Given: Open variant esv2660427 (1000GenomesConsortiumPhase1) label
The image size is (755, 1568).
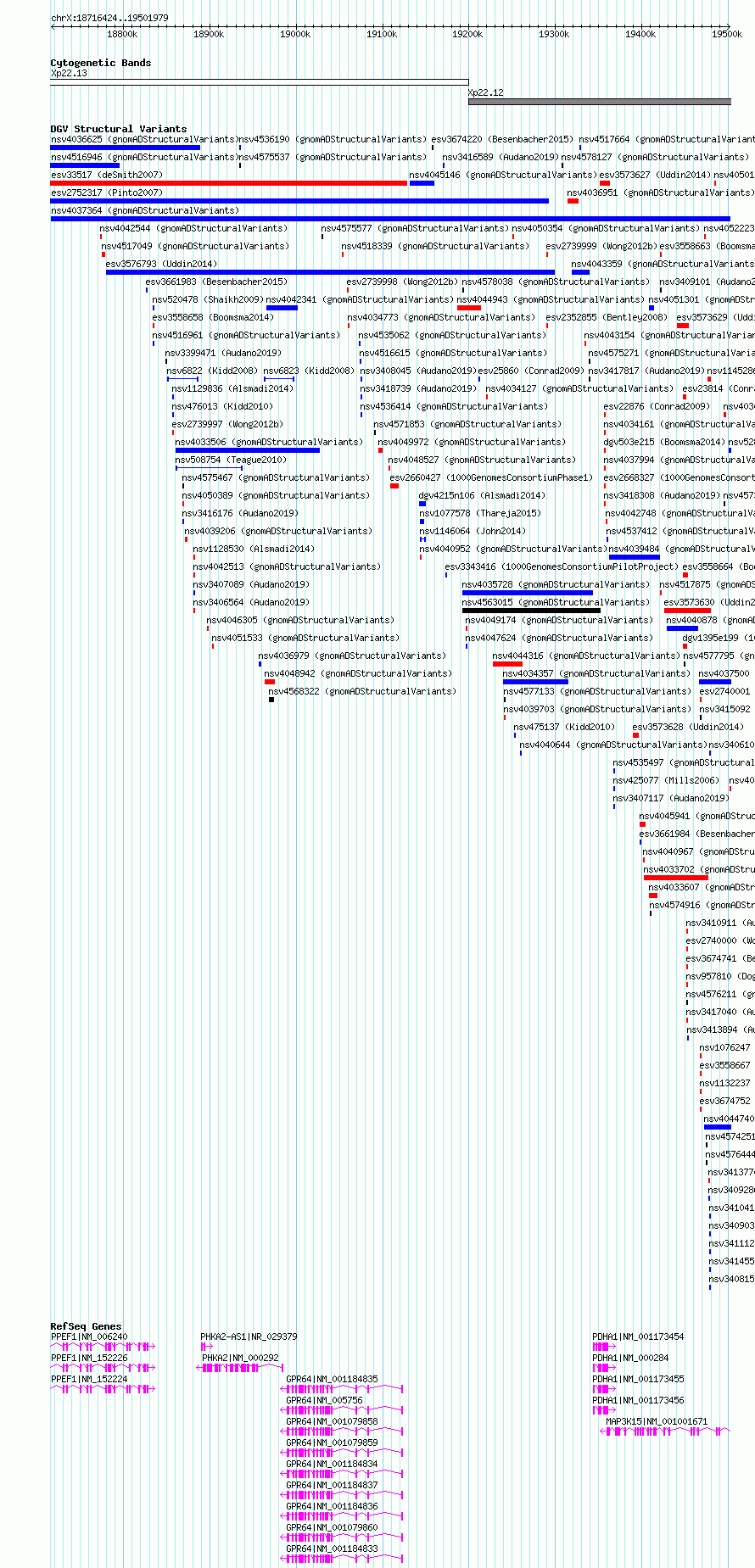Looking at the screenshot, I should (492, 477).
